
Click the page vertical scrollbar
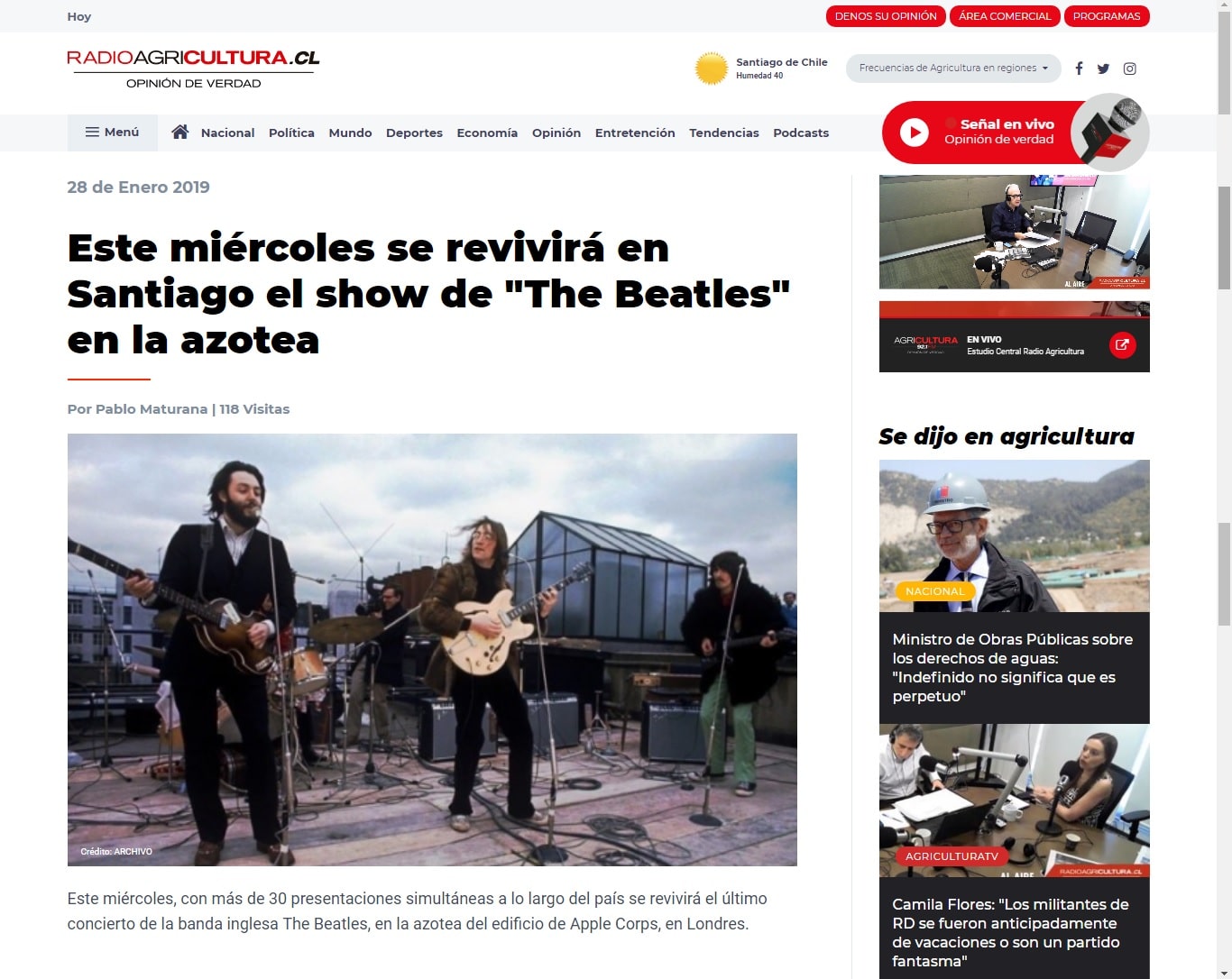(1224, 489)
